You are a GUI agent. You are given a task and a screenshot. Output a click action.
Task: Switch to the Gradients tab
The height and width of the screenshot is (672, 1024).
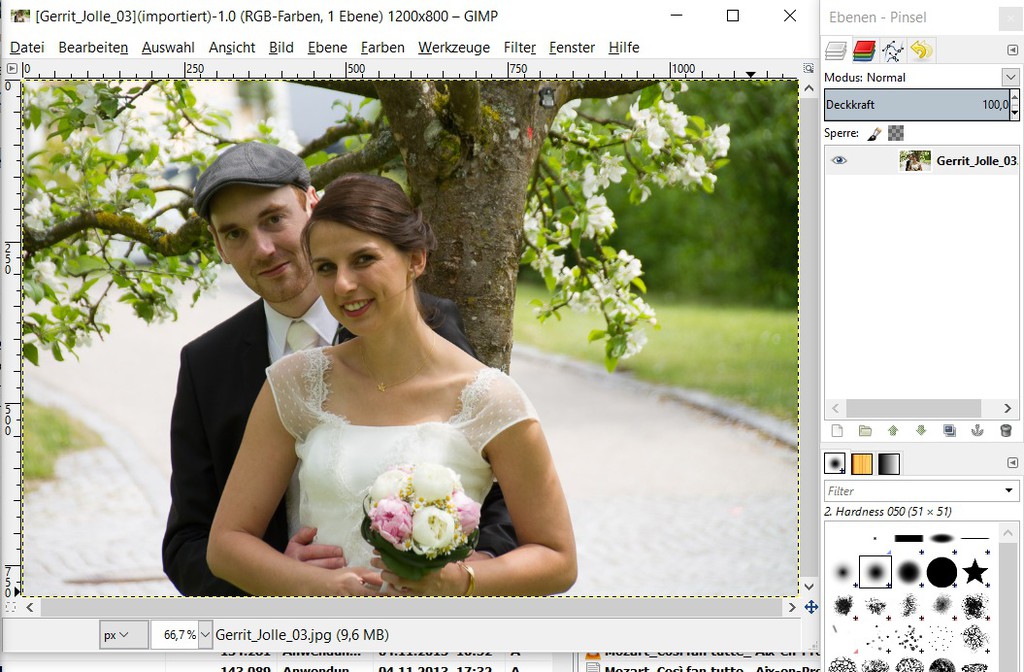coord(889,464)
